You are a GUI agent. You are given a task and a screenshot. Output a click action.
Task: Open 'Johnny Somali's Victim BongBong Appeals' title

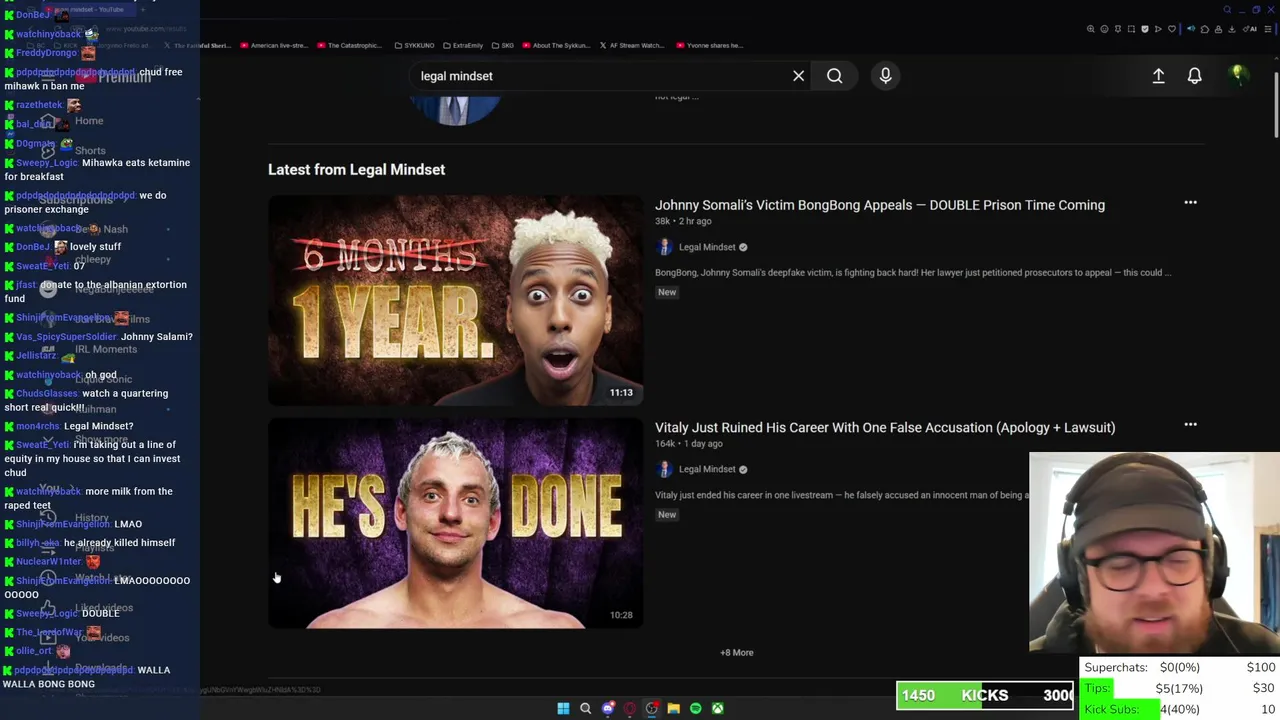tap(880, 205)
